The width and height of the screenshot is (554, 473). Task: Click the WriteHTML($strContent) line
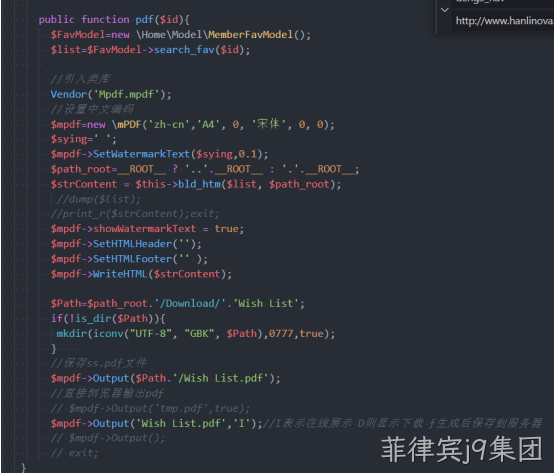(141, 274)
